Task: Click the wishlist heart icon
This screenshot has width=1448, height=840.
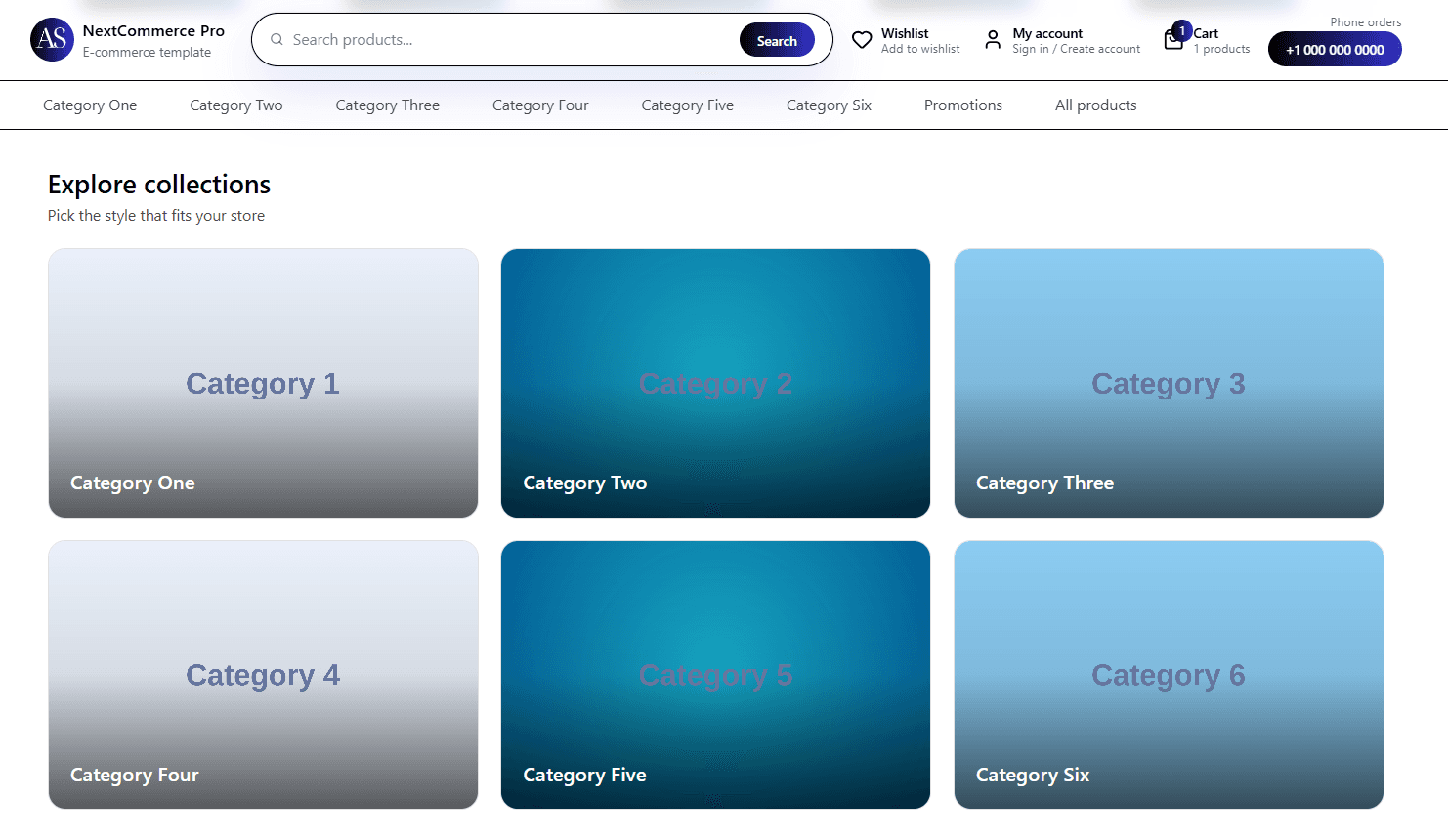Action: click(x=862, y=40)
